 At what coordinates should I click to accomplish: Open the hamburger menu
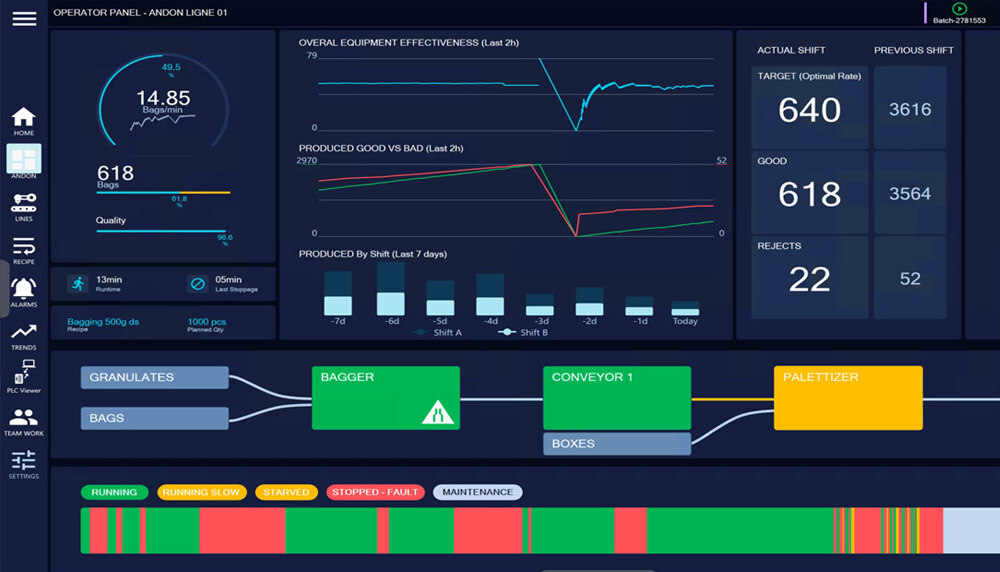tap(24, 18)
